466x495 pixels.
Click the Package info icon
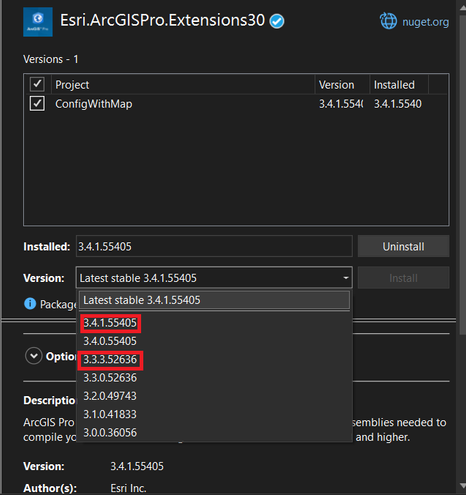(30, 304)
